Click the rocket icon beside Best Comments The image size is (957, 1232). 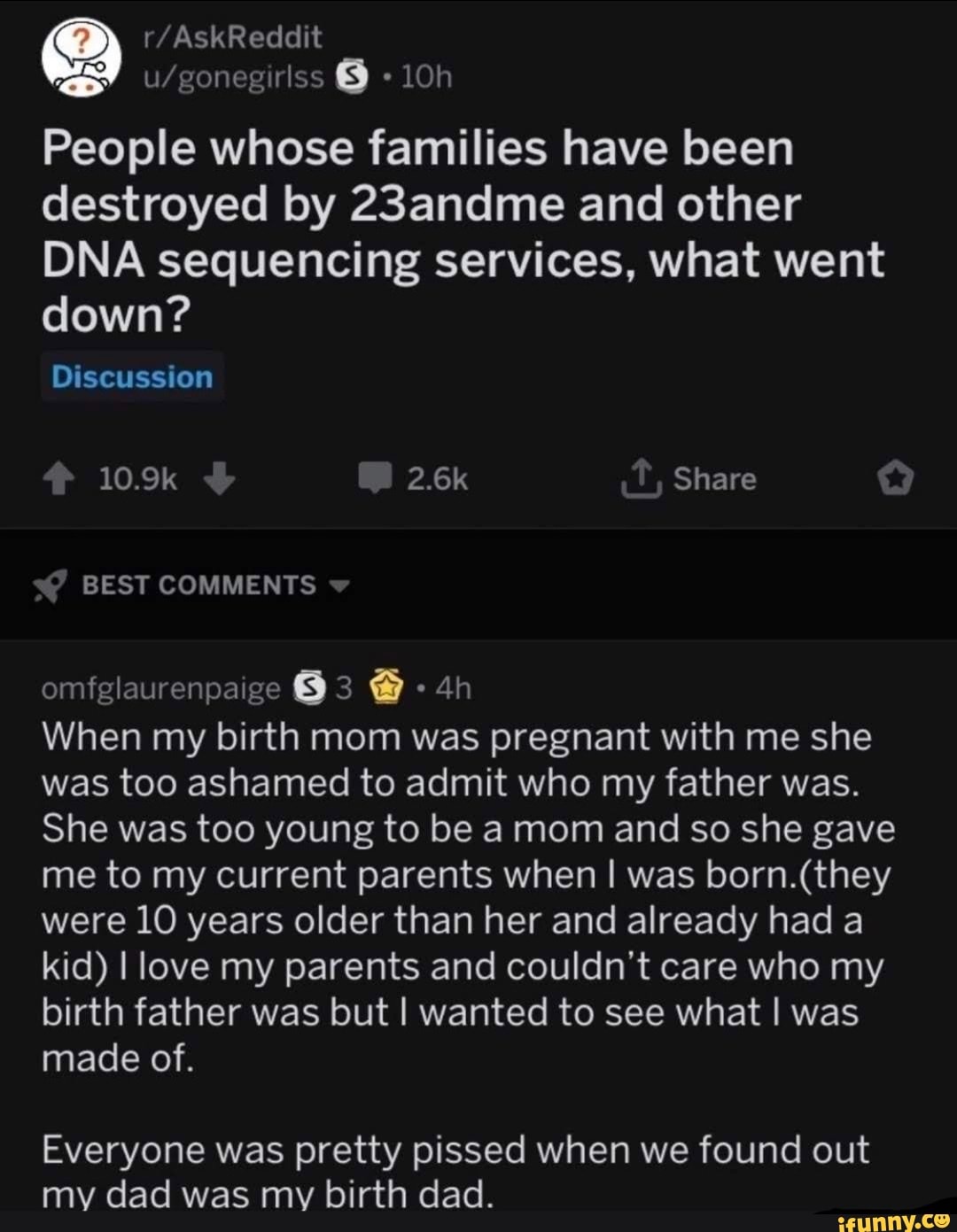click(49, 584)
